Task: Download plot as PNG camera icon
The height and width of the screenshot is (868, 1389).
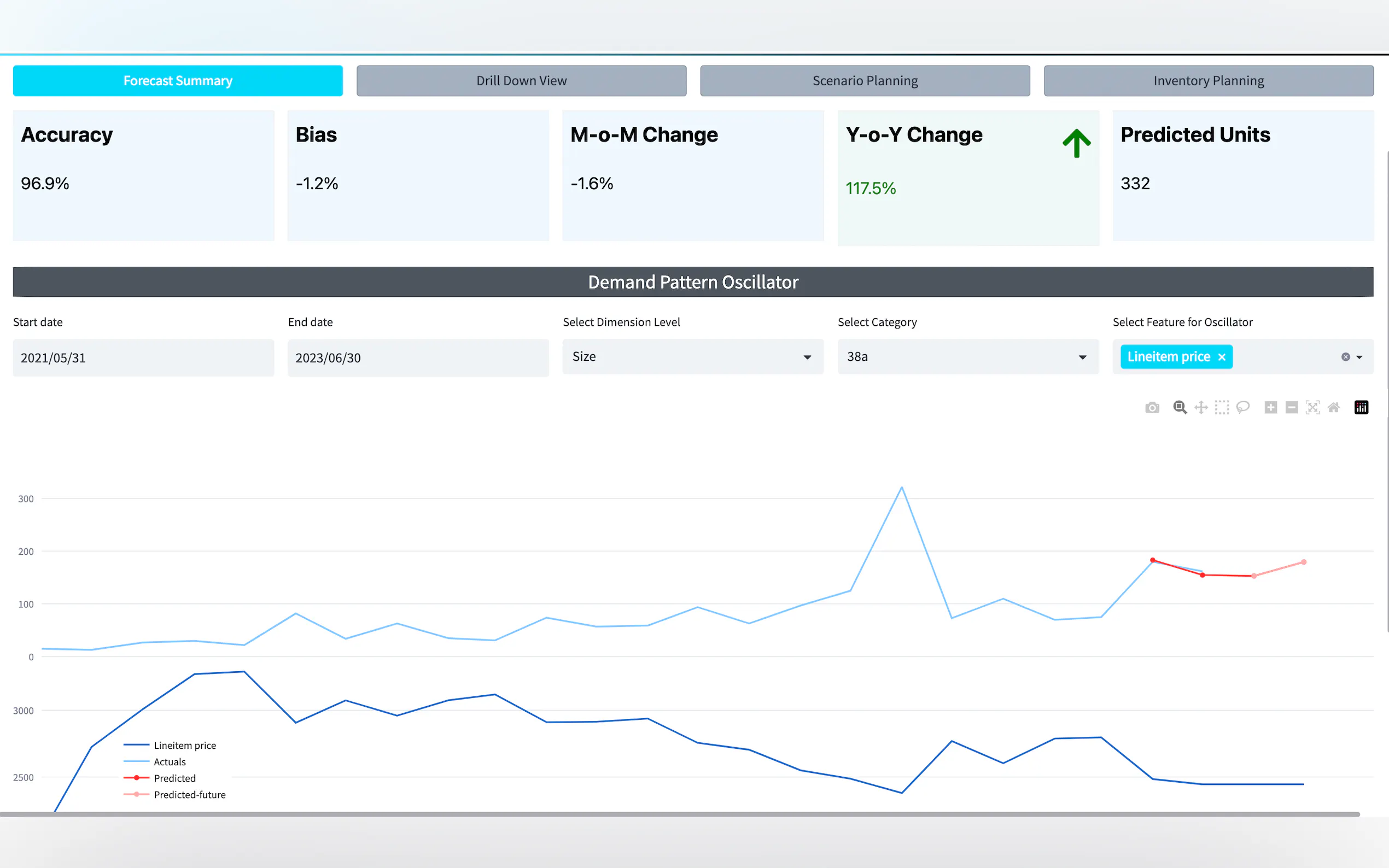Action: (x=1152, y=408)
